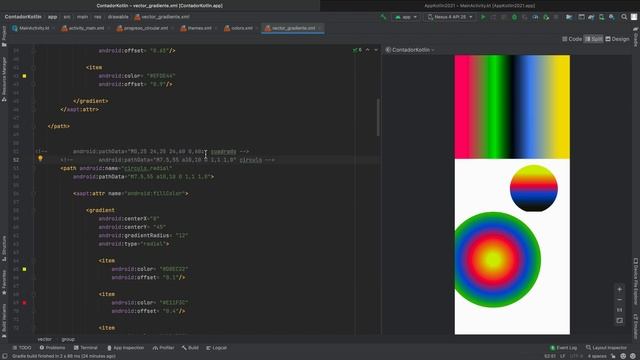Click the zoom-to-fit preview icon
640x360 pixels.
620,321
